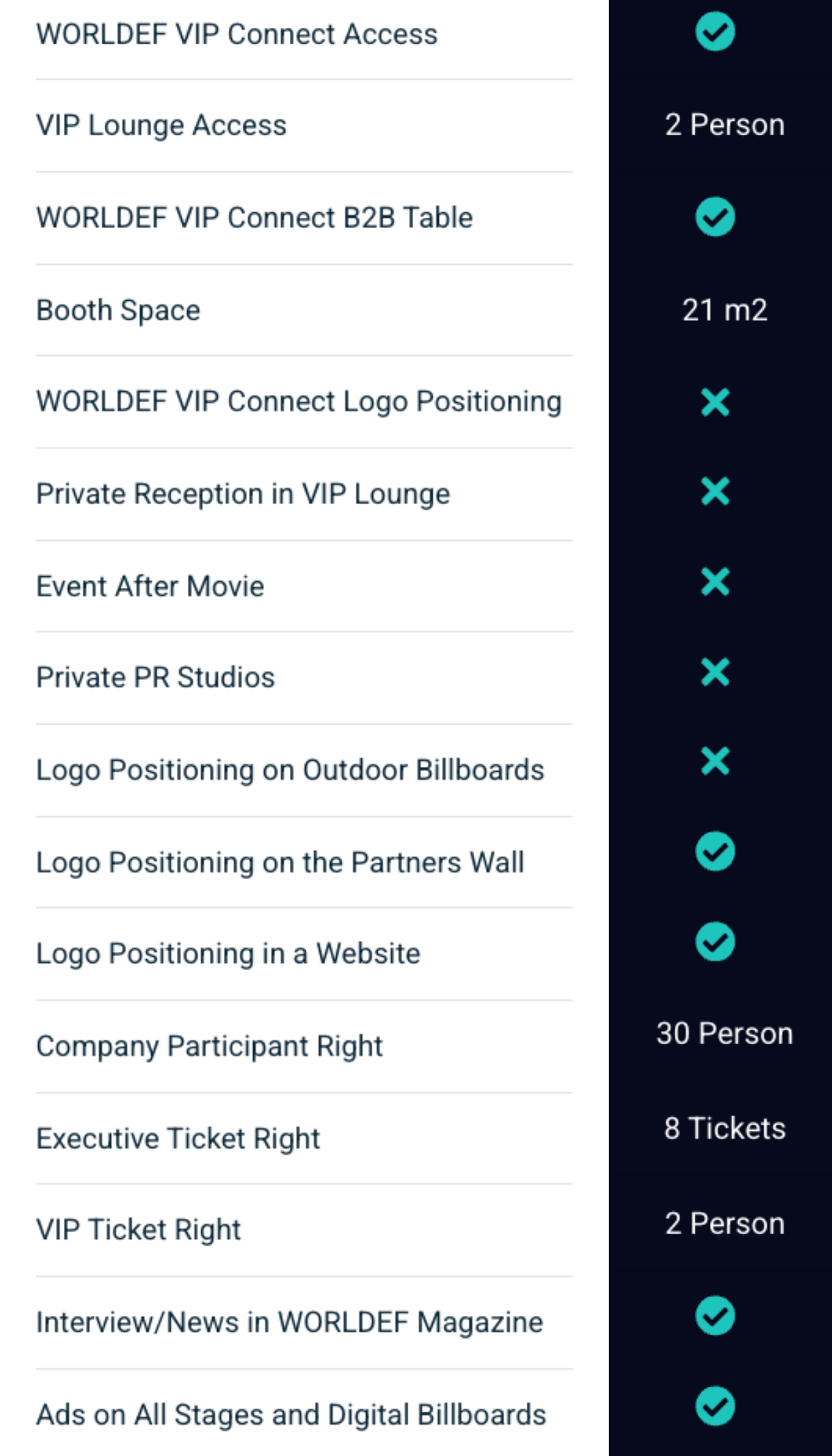Click the checkmark for WORLDEF VIP Connect Access

pos(715,33)
